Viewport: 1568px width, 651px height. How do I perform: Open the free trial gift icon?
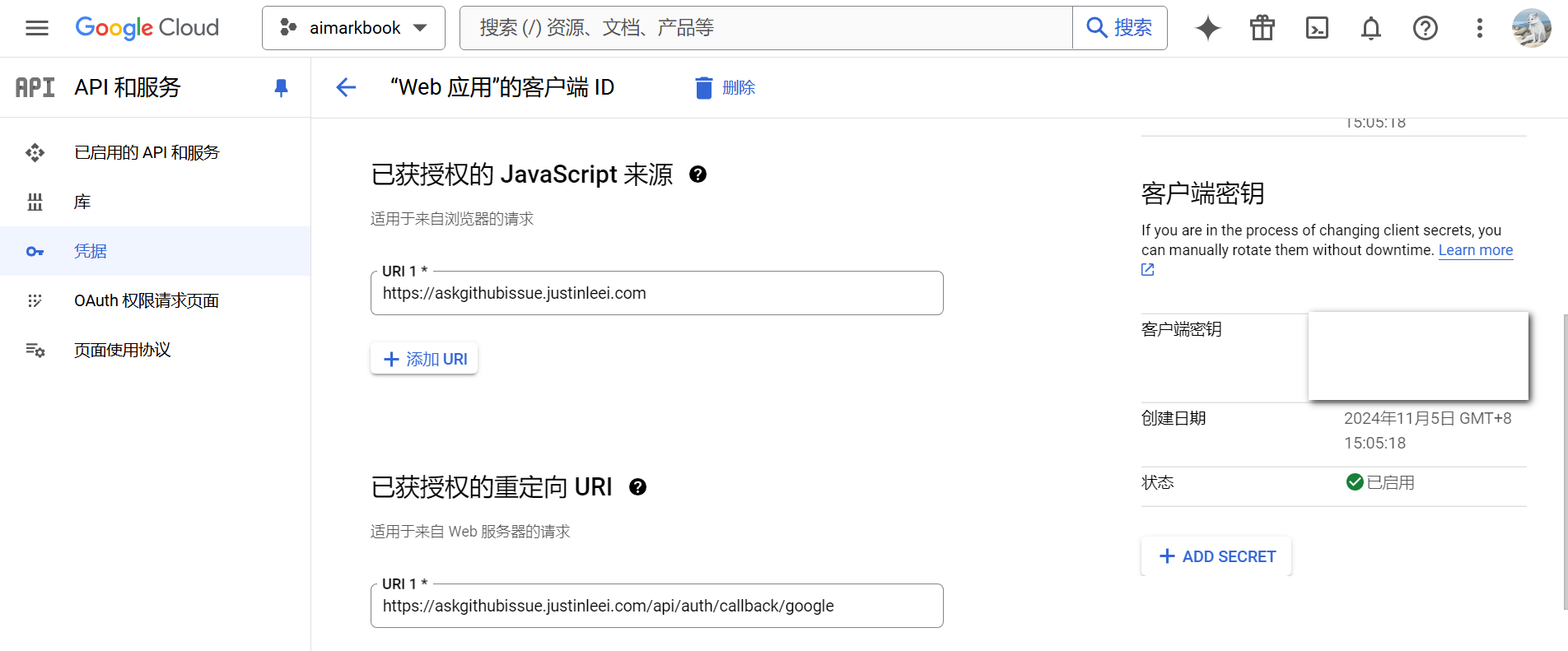point(1262,28)
